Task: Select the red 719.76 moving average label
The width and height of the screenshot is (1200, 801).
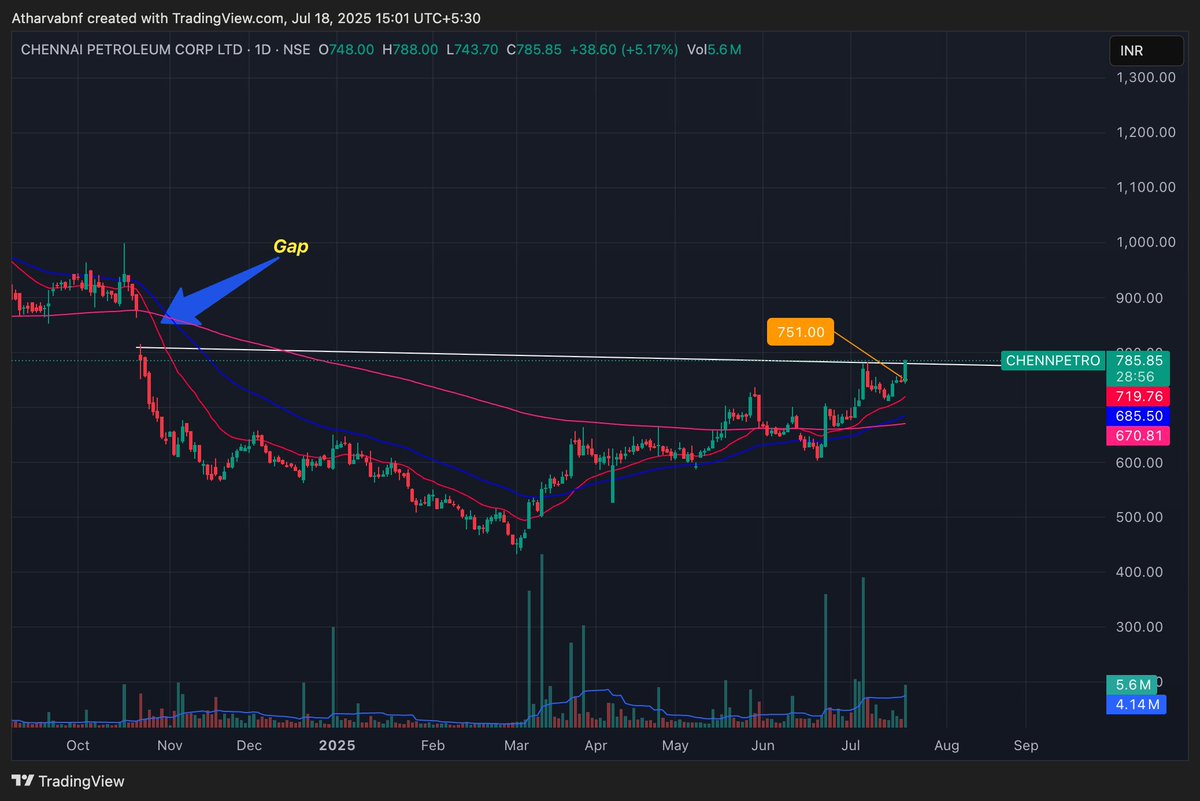Action: tap(1140, 398)
